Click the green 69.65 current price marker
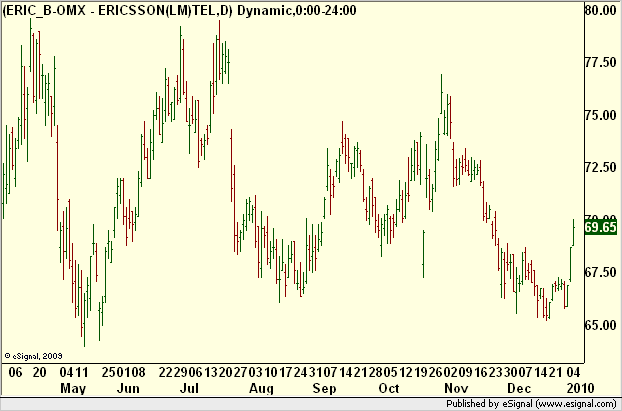The image size is (622, 411). point(601,227)
